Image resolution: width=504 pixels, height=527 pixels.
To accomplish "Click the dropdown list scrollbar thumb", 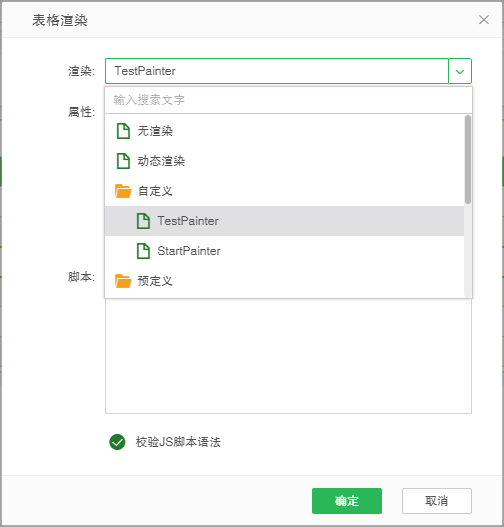I will coord(468,159).
